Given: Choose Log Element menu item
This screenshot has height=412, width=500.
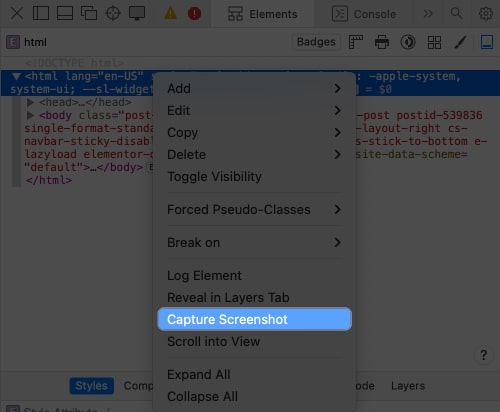Looking at the screenshot, I should tap(254, 275).
